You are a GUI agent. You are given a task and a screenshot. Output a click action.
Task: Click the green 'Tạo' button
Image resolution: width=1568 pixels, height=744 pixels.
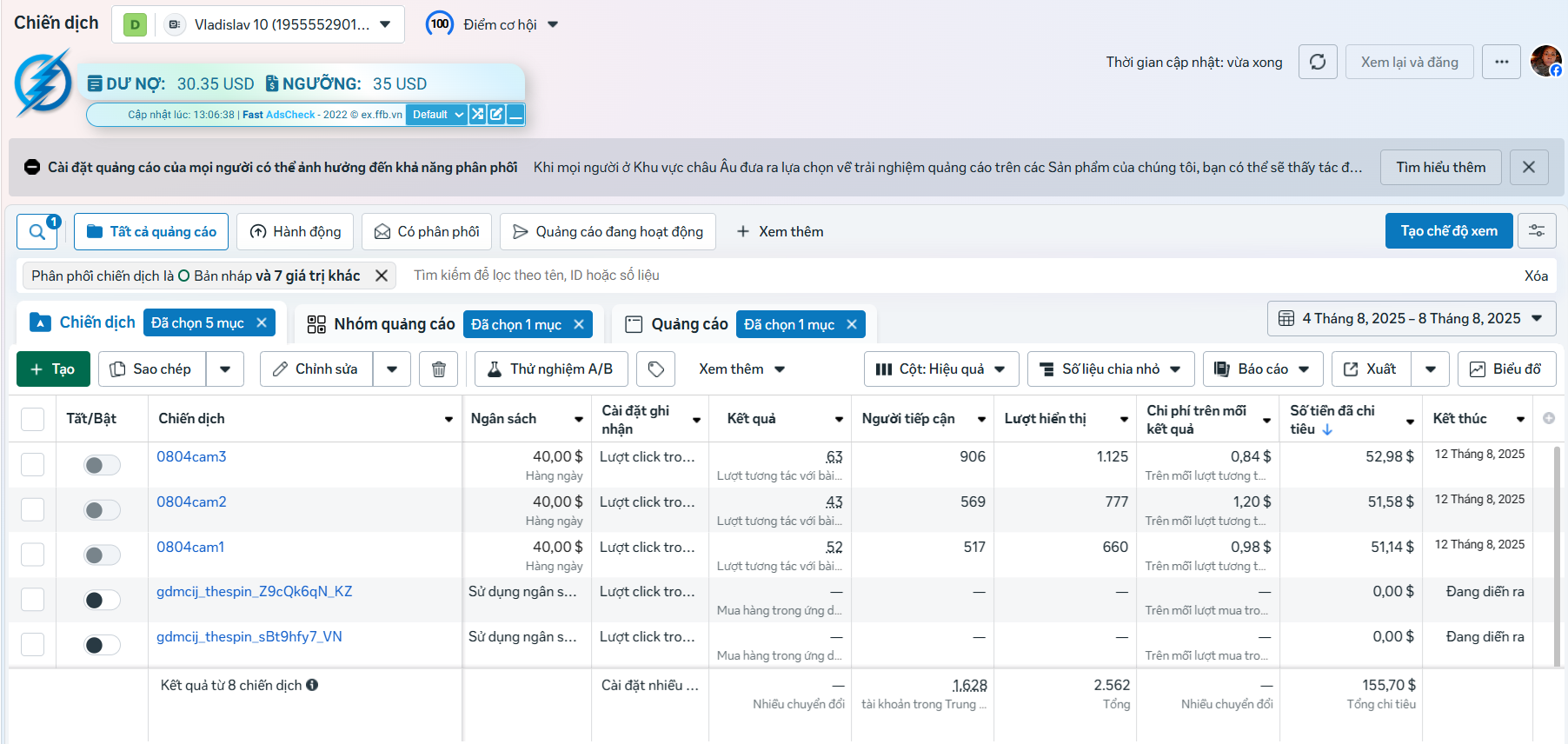tap(53, 369)
